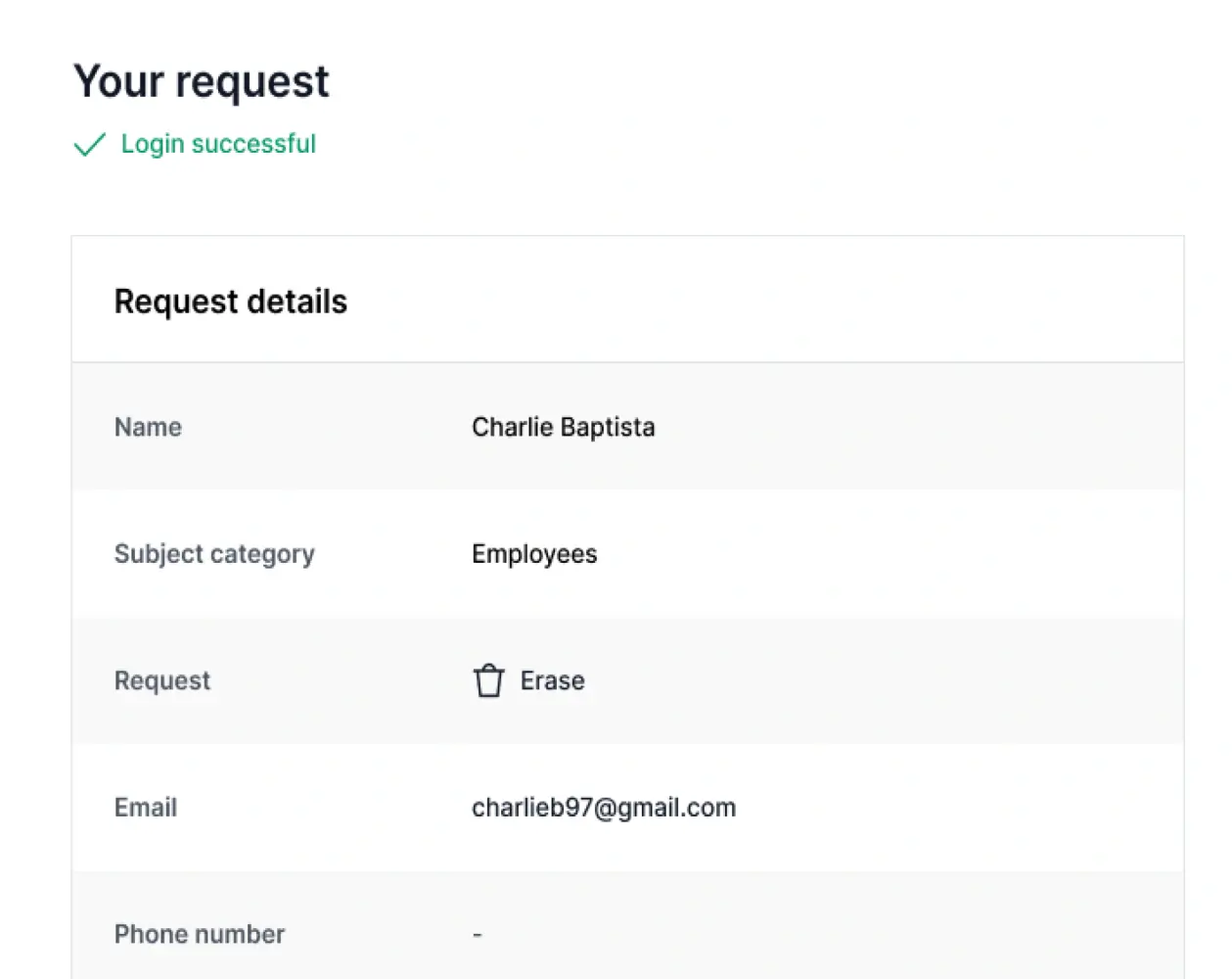Click the name value 'Charlie Baptista'
This screenshot has width=1232, height=979.
564,427
